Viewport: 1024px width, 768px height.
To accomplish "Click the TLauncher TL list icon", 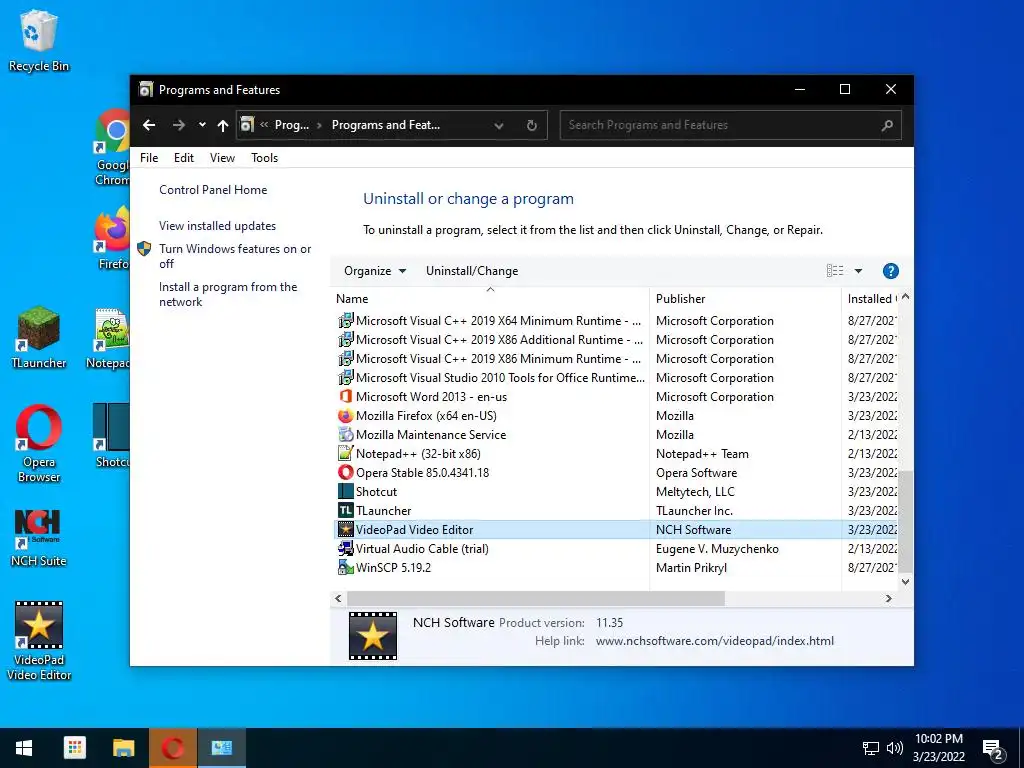I will 345,510.
